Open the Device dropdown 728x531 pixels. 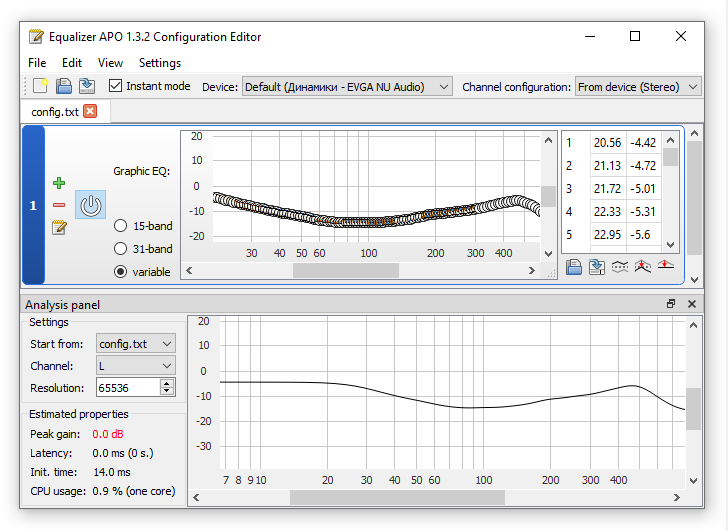point(347,87)
